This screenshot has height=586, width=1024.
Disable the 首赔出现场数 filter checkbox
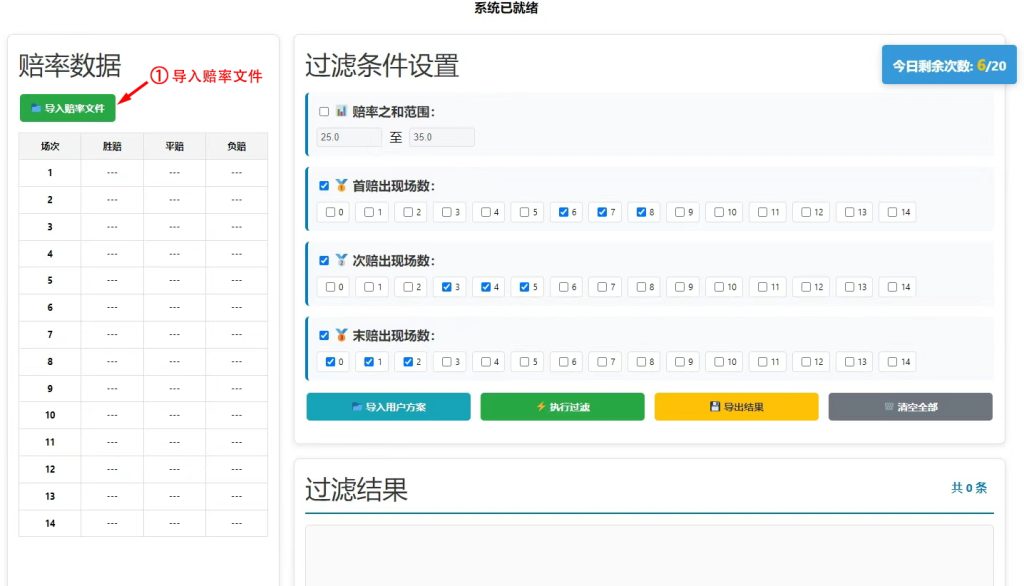(x=324, y=186)
